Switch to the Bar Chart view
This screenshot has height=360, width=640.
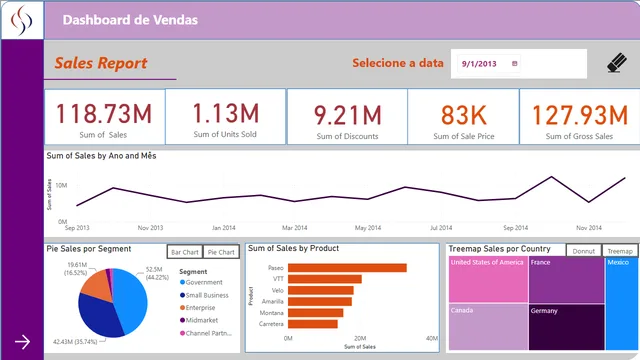184,252
